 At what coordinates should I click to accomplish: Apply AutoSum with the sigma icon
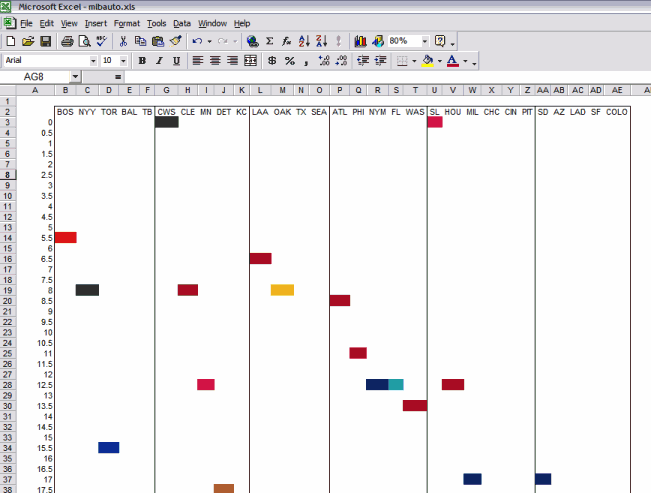(270, 41)
